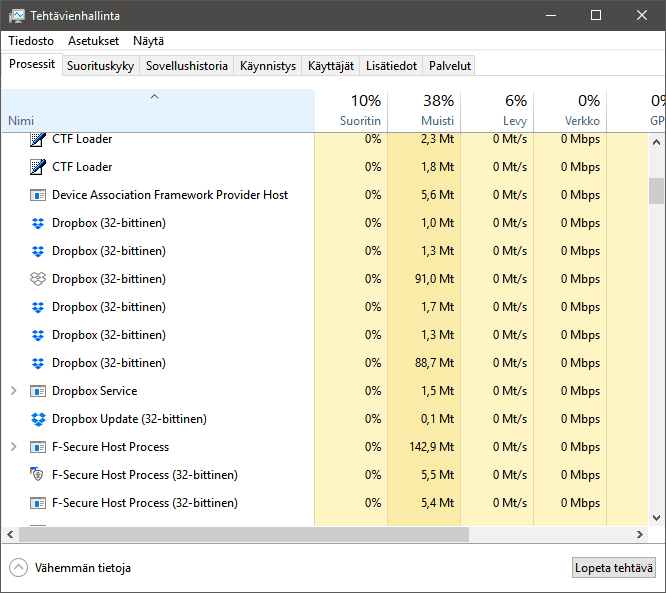This screenshot has width=666, height=593.
Task: Select the Prosessit tab
Action: pyautogui.click(x=32, y=65)
